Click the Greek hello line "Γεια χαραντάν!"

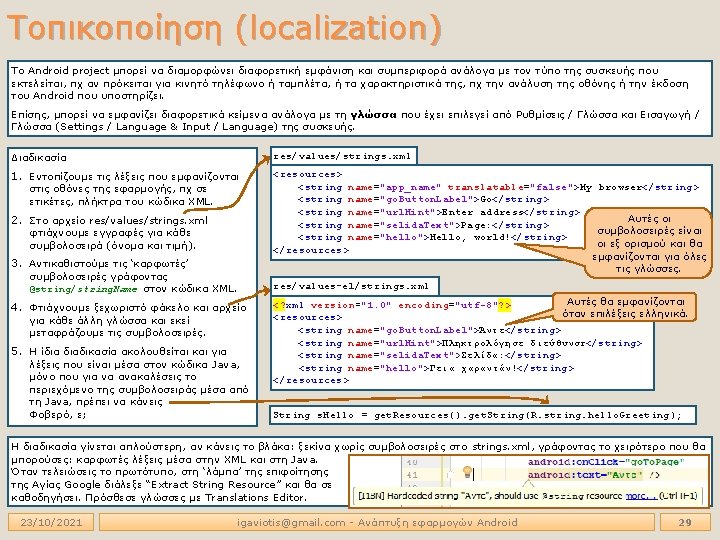click(436, 368)
